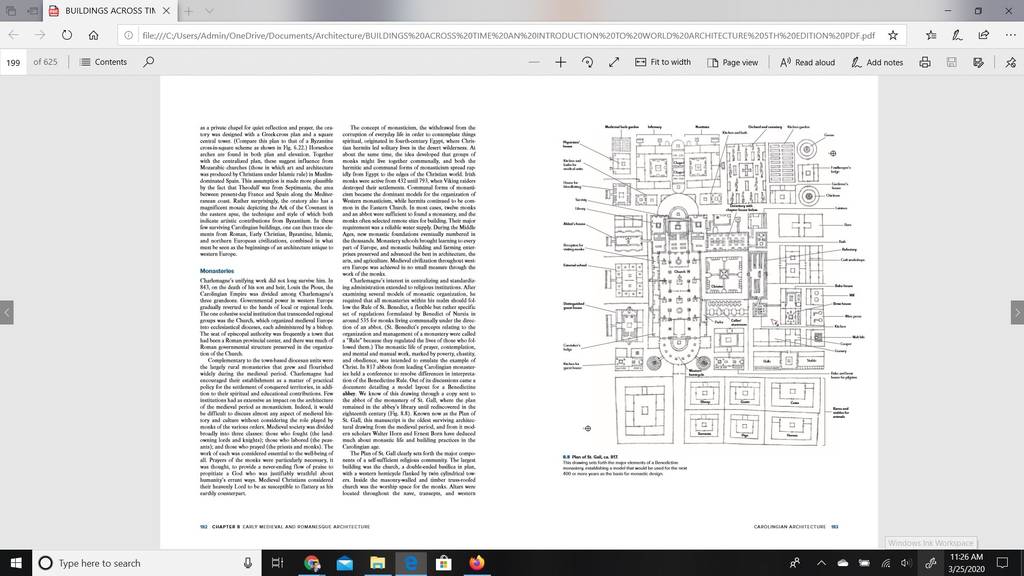Share this page using the share icon

coord(984,35)
